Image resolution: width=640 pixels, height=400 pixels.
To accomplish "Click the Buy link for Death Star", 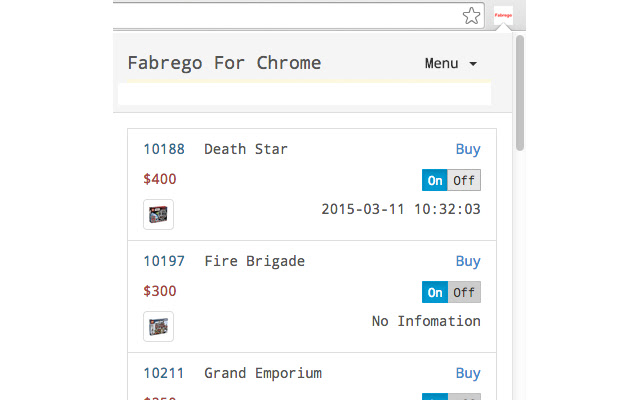I will 468,149.
